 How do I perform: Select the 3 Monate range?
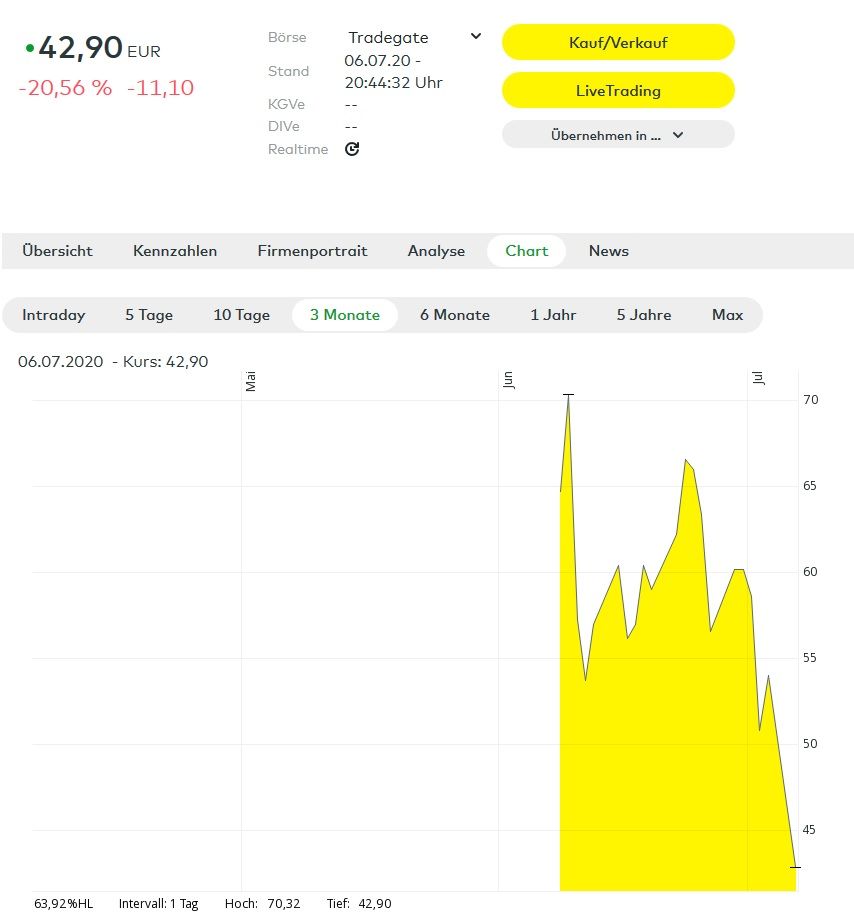tap(344, 315)
